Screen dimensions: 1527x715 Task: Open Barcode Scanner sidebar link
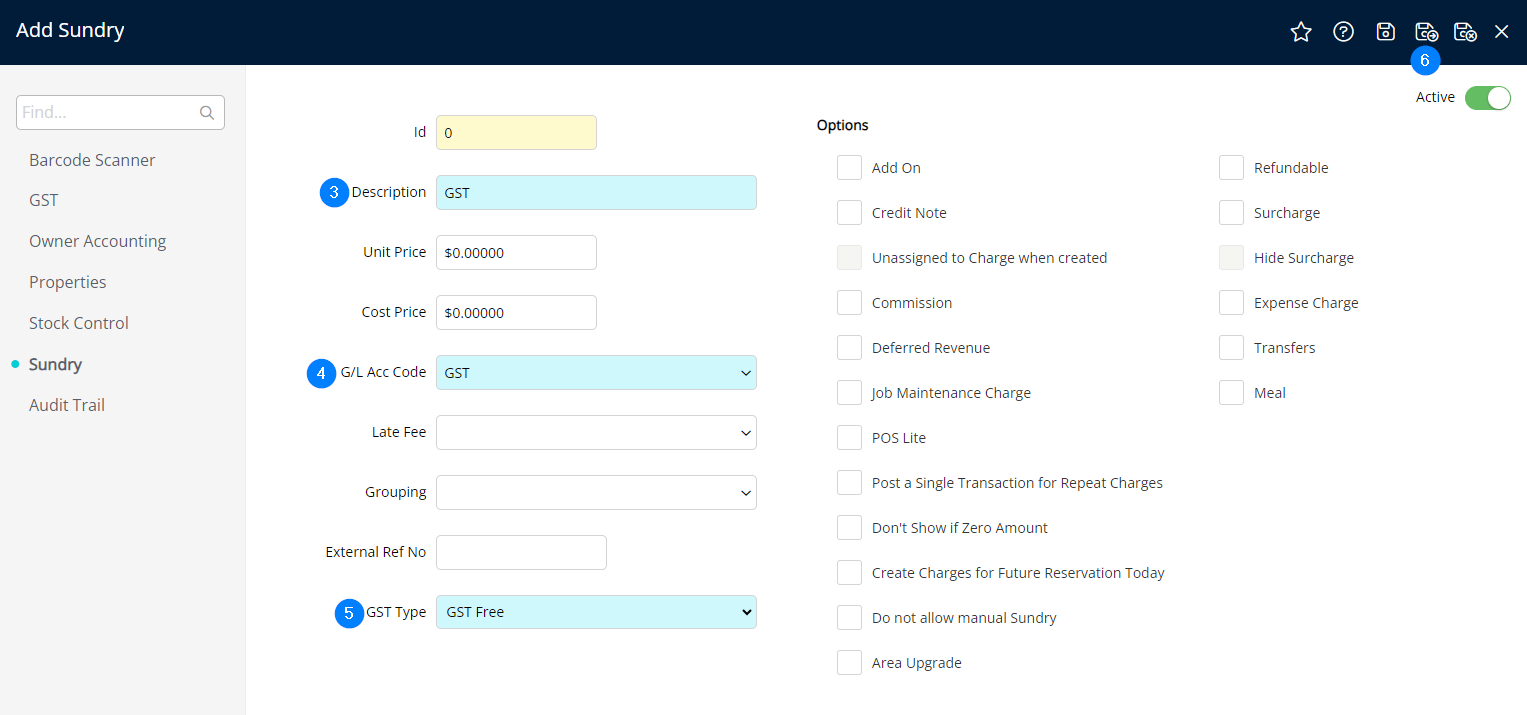point(92,160)
